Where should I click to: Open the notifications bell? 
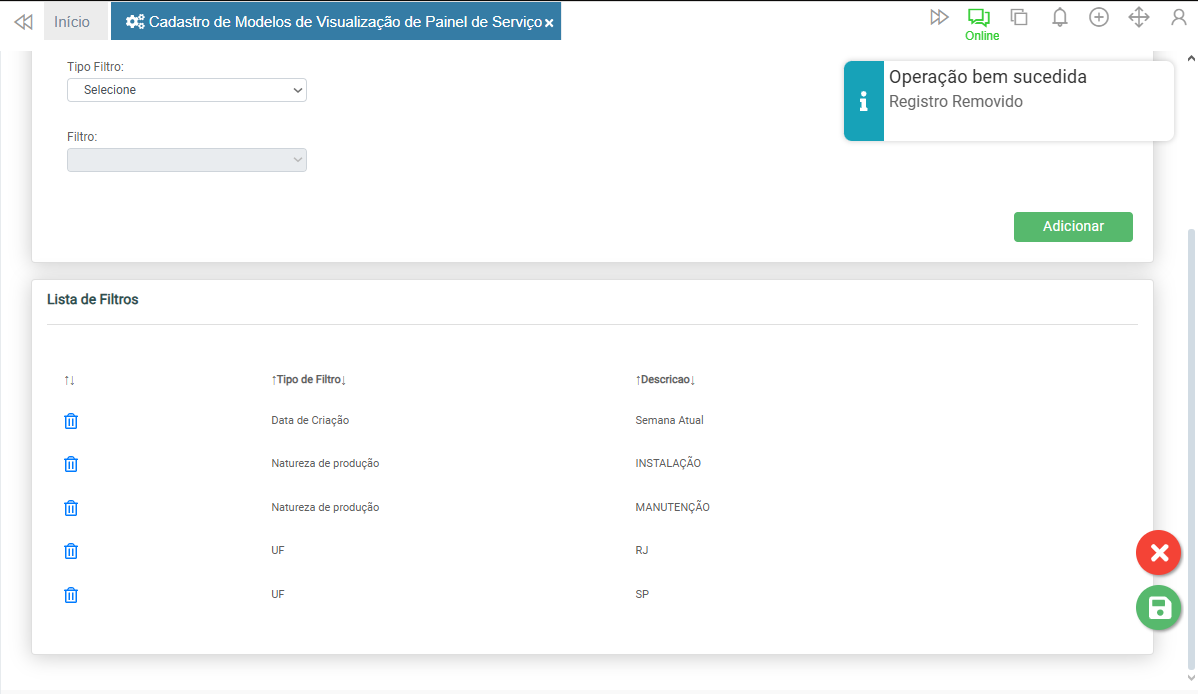click(1059, 18)
